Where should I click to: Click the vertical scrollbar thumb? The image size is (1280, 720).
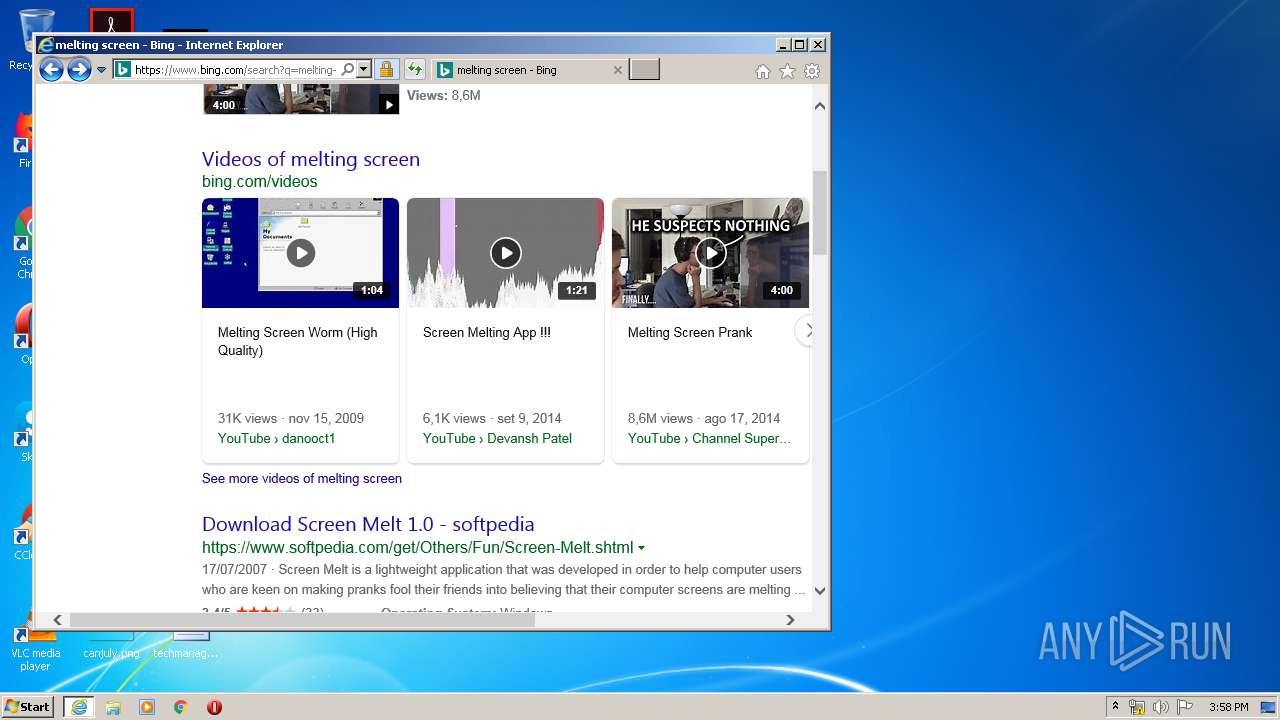820,212
